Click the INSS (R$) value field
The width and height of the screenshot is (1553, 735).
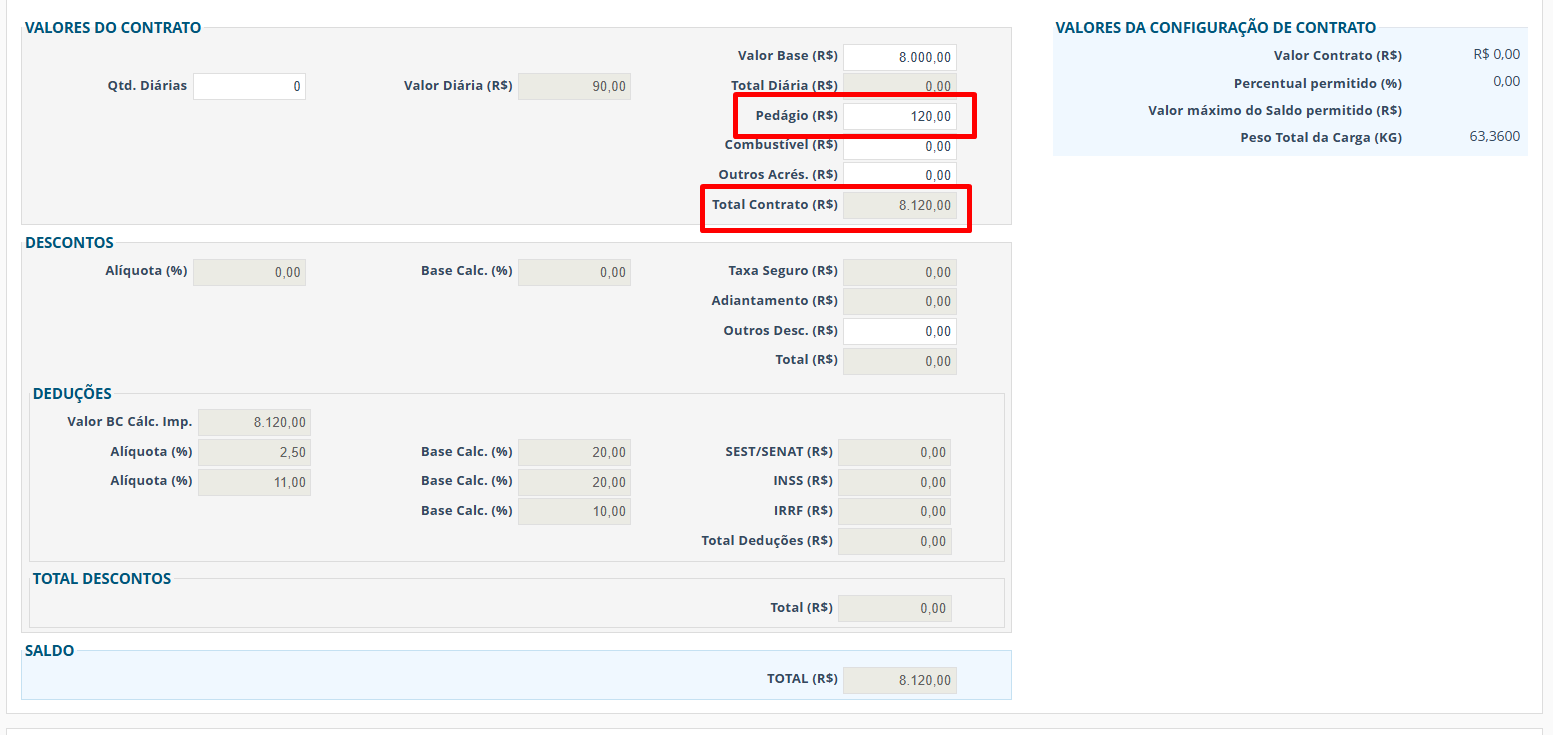[x=894, y=482]
